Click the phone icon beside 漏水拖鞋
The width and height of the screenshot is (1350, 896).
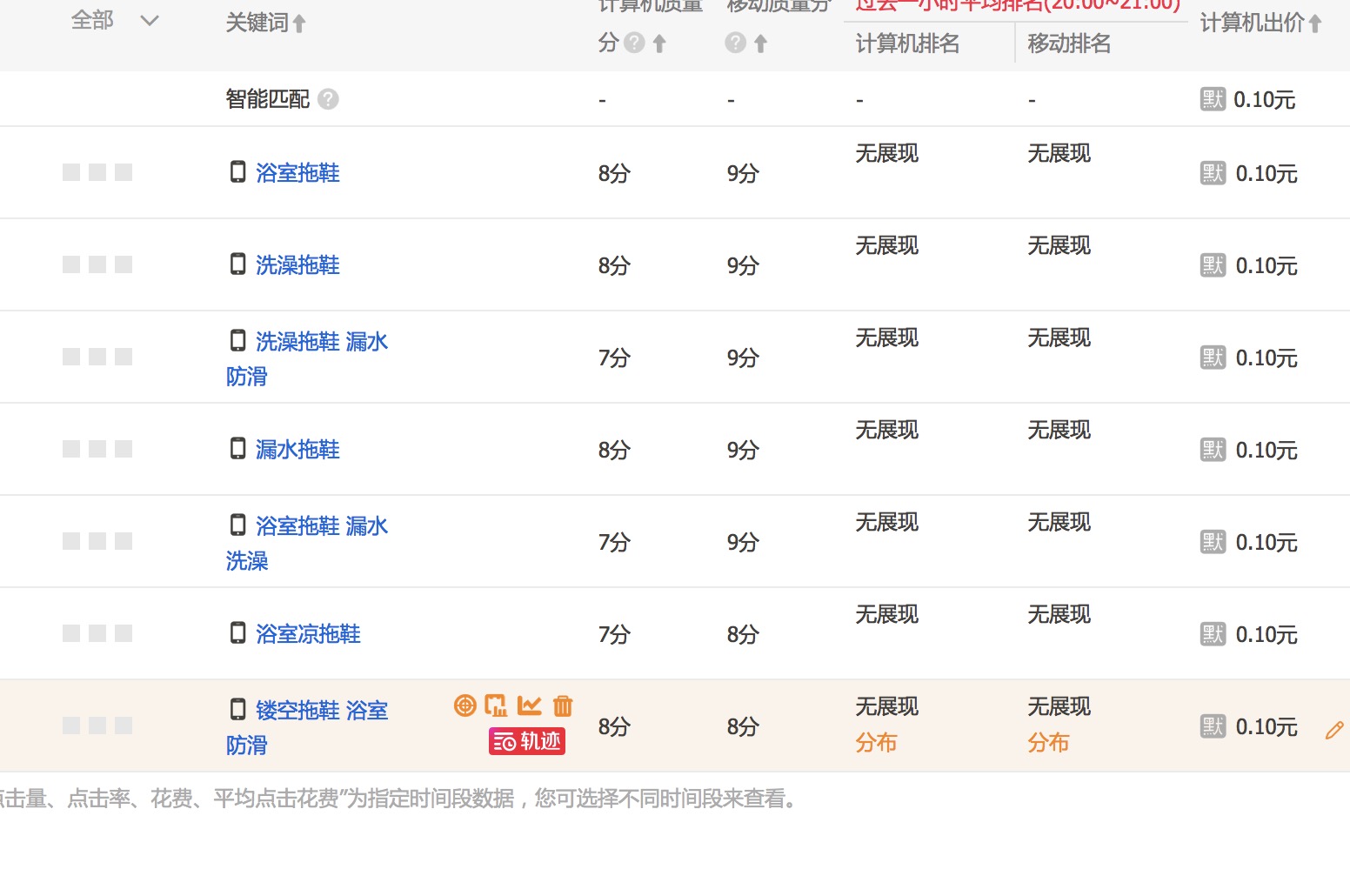(237, 447)
